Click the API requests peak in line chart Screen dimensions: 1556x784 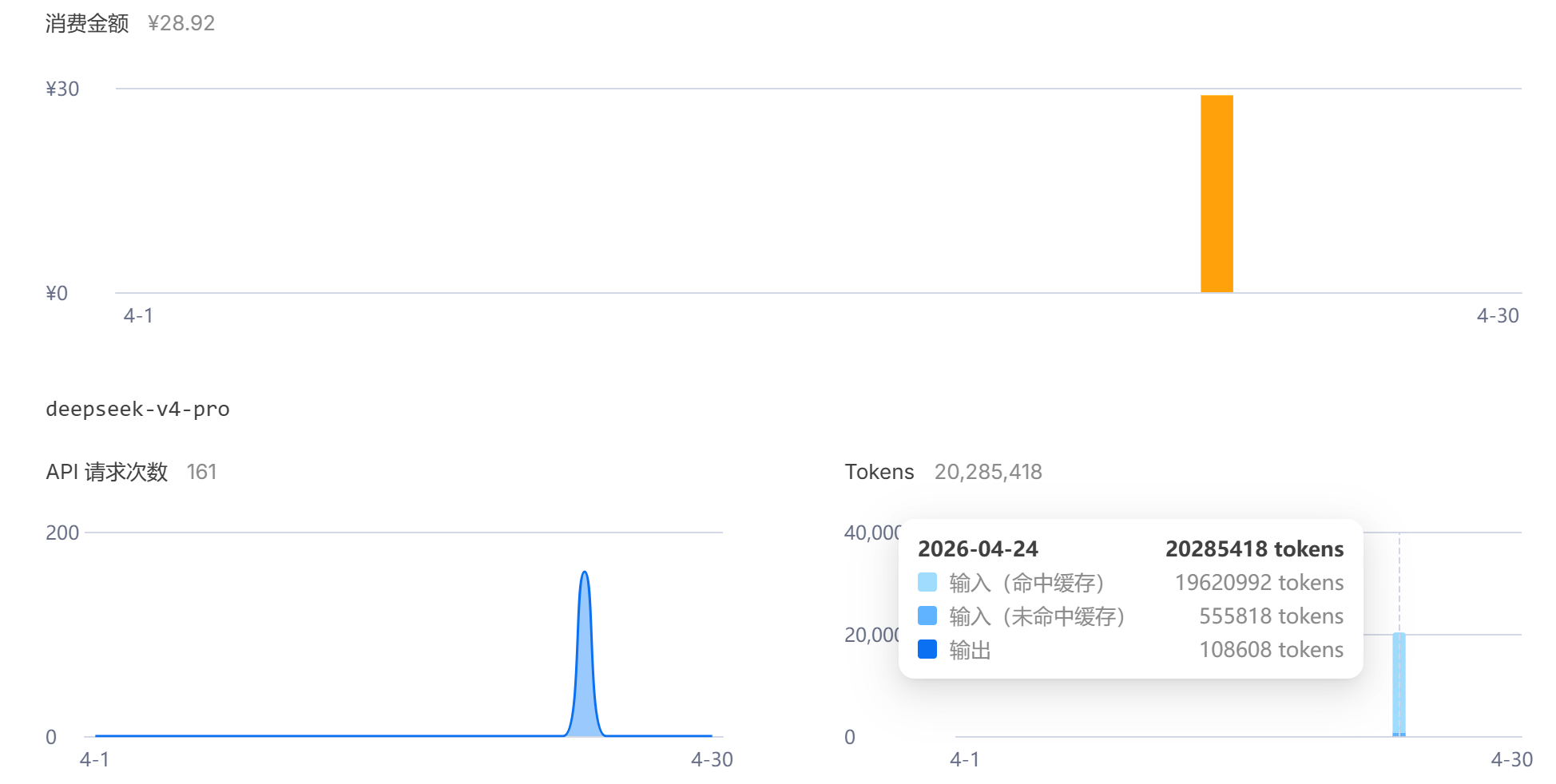(585, 572)
